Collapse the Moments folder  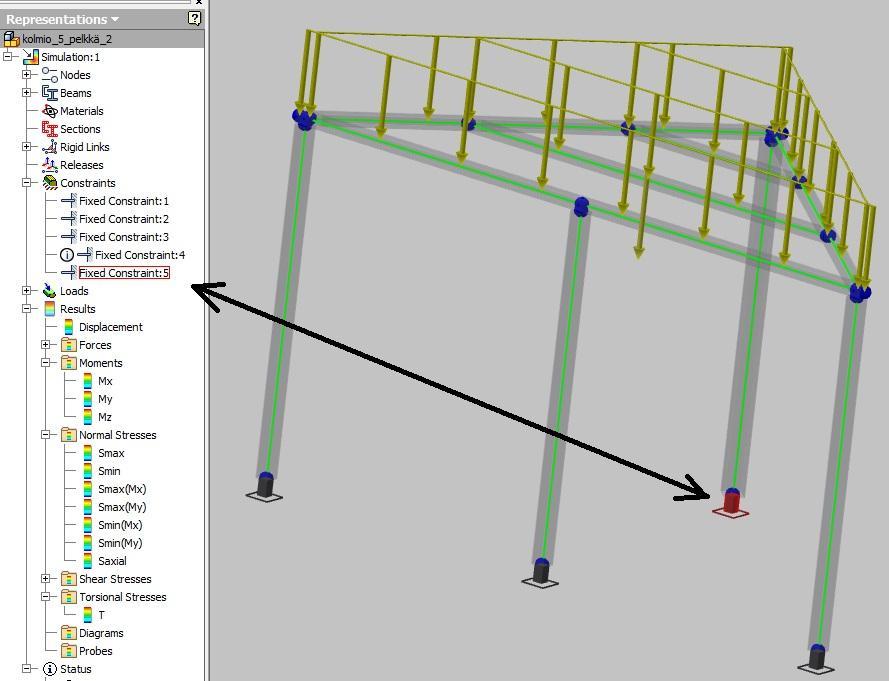coord(45,363)
